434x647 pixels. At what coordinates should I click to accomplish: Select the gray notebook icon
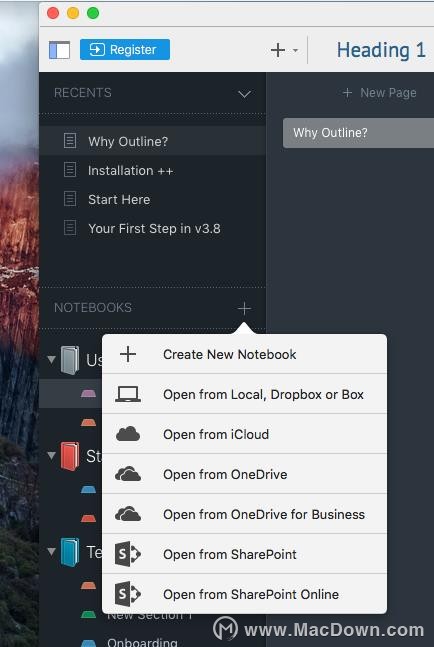(x=70, y=360)
